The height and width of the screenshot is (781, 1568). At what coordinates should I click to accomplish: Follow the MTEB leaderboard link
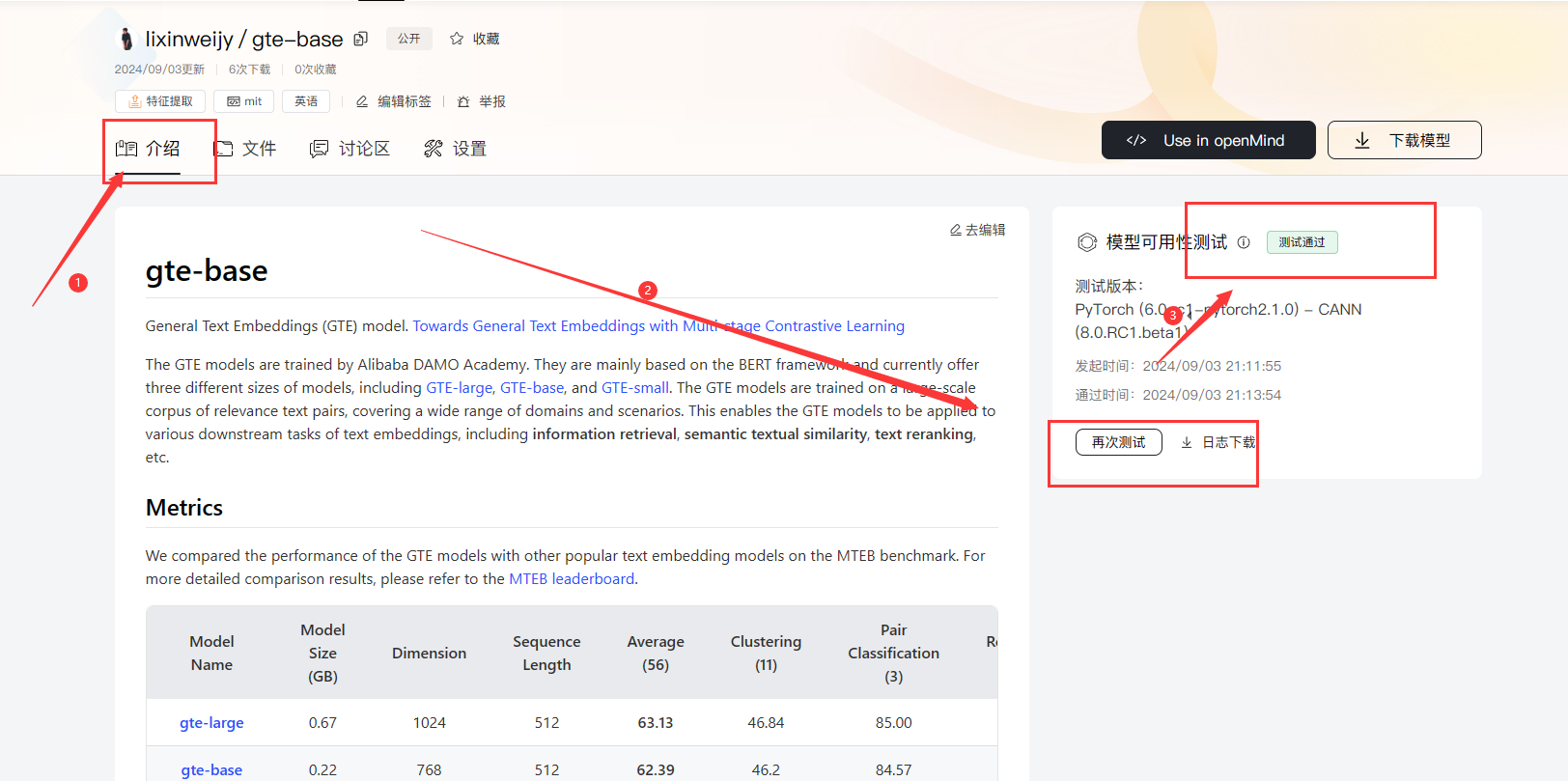pos(571,579)
